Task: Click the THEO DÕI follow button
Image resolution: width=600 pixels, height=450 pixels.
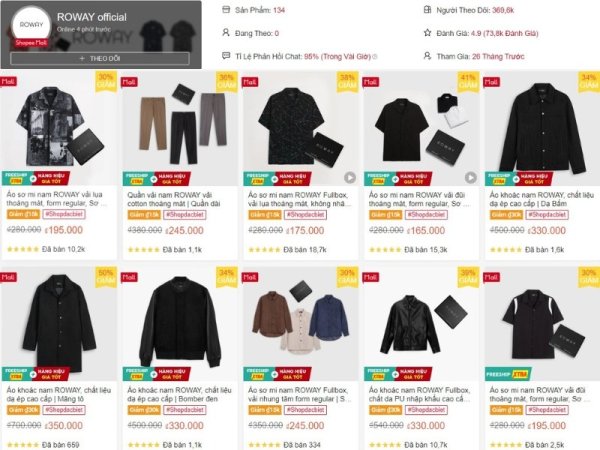Action: coord(99,58)
